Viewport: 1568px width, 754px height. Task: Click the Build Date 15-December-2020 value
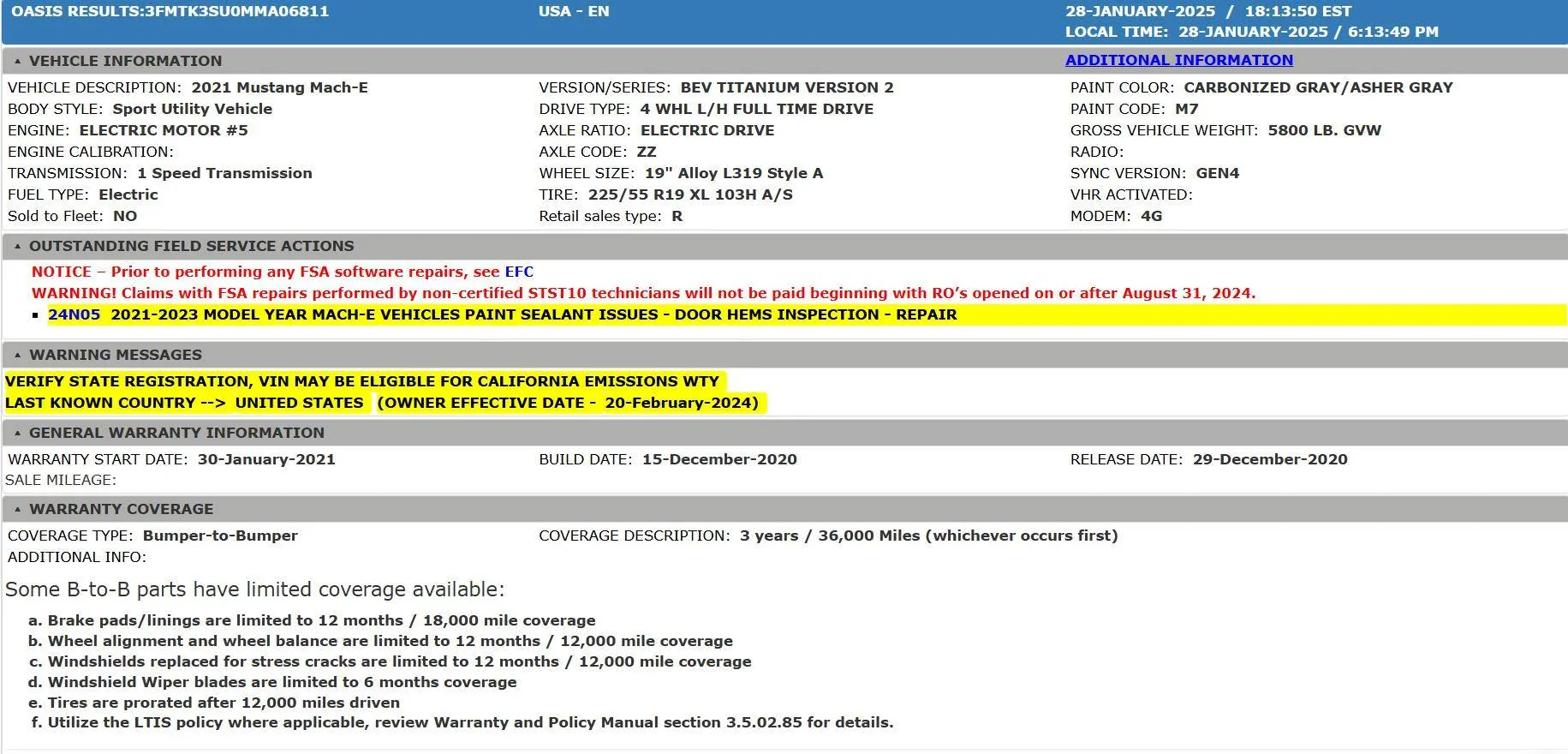point(719,459)
